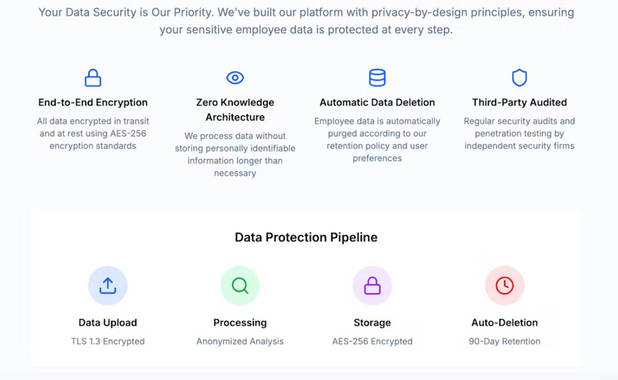Select the 90-Day Retention caption
This screenshot has width=618, height=380.
[504, 341]
